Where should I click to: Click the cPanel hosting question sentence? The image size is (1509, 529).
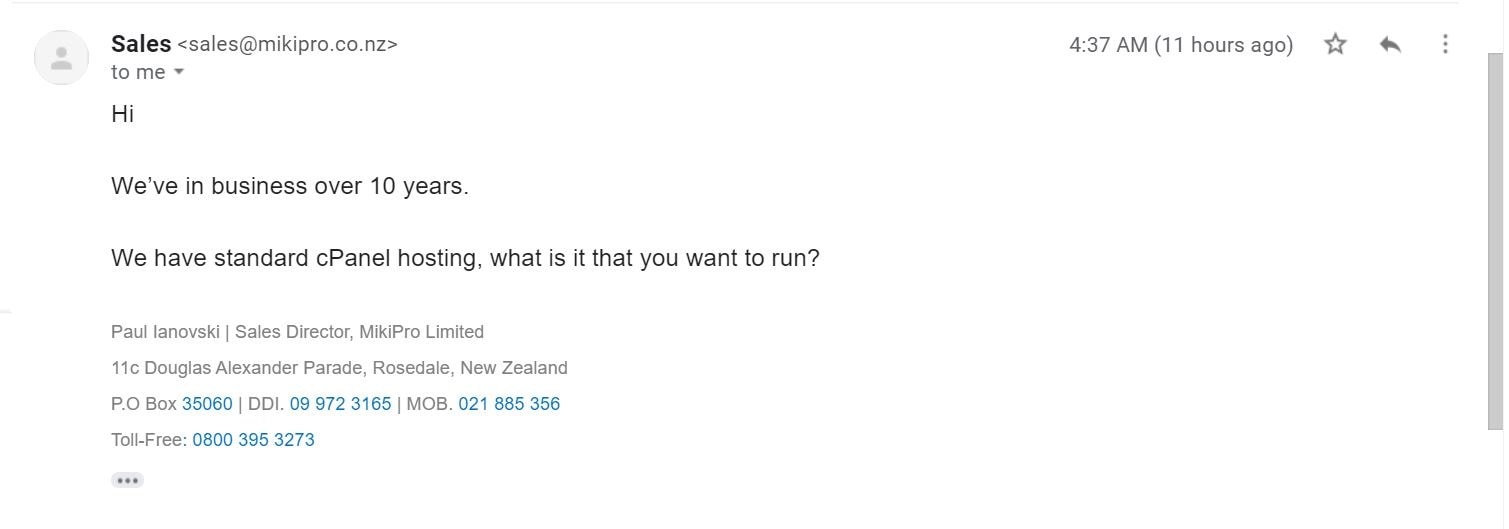[465, 258]
